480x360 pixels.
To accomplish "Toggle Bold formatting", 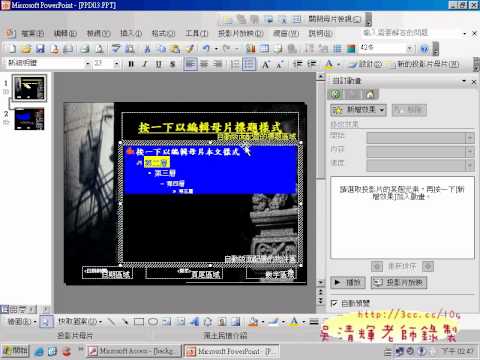I will (131, 64).
